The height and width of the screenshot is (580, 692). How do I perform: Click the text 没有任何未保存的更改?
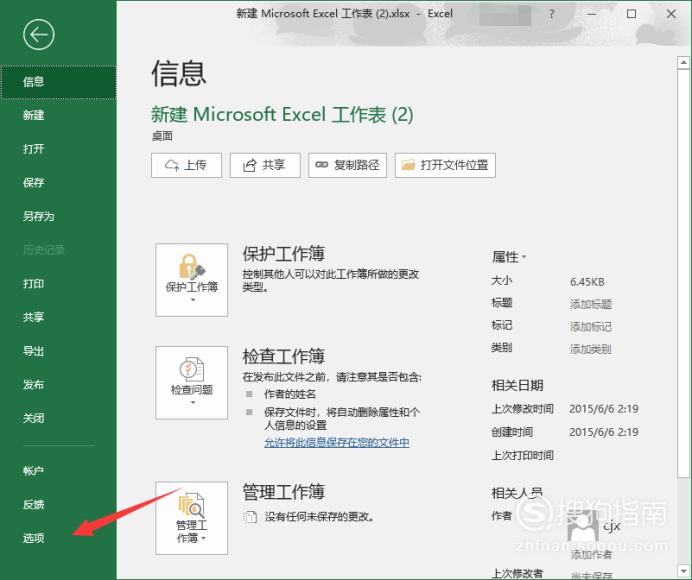pos(320,516)
